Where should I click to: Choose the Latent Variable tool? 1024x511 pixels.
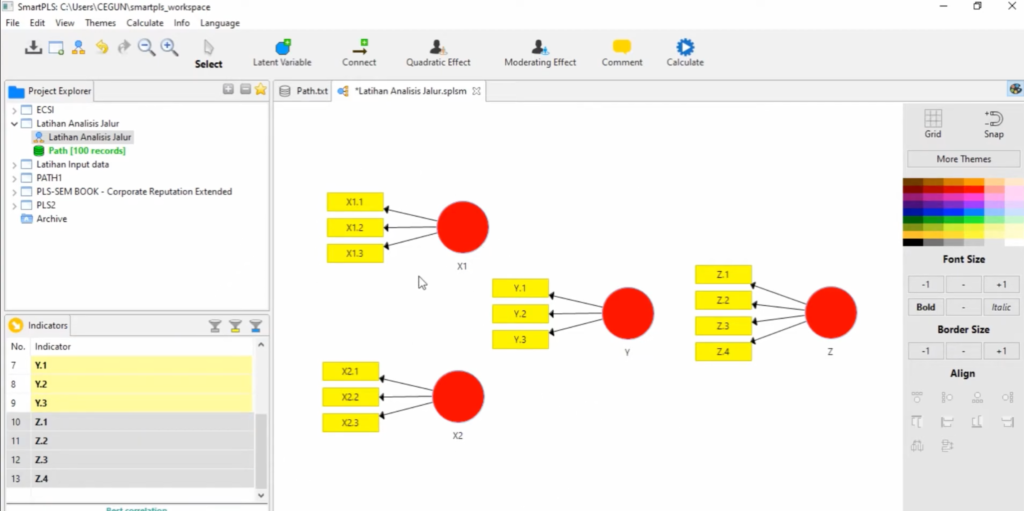[x=282, y=54]
